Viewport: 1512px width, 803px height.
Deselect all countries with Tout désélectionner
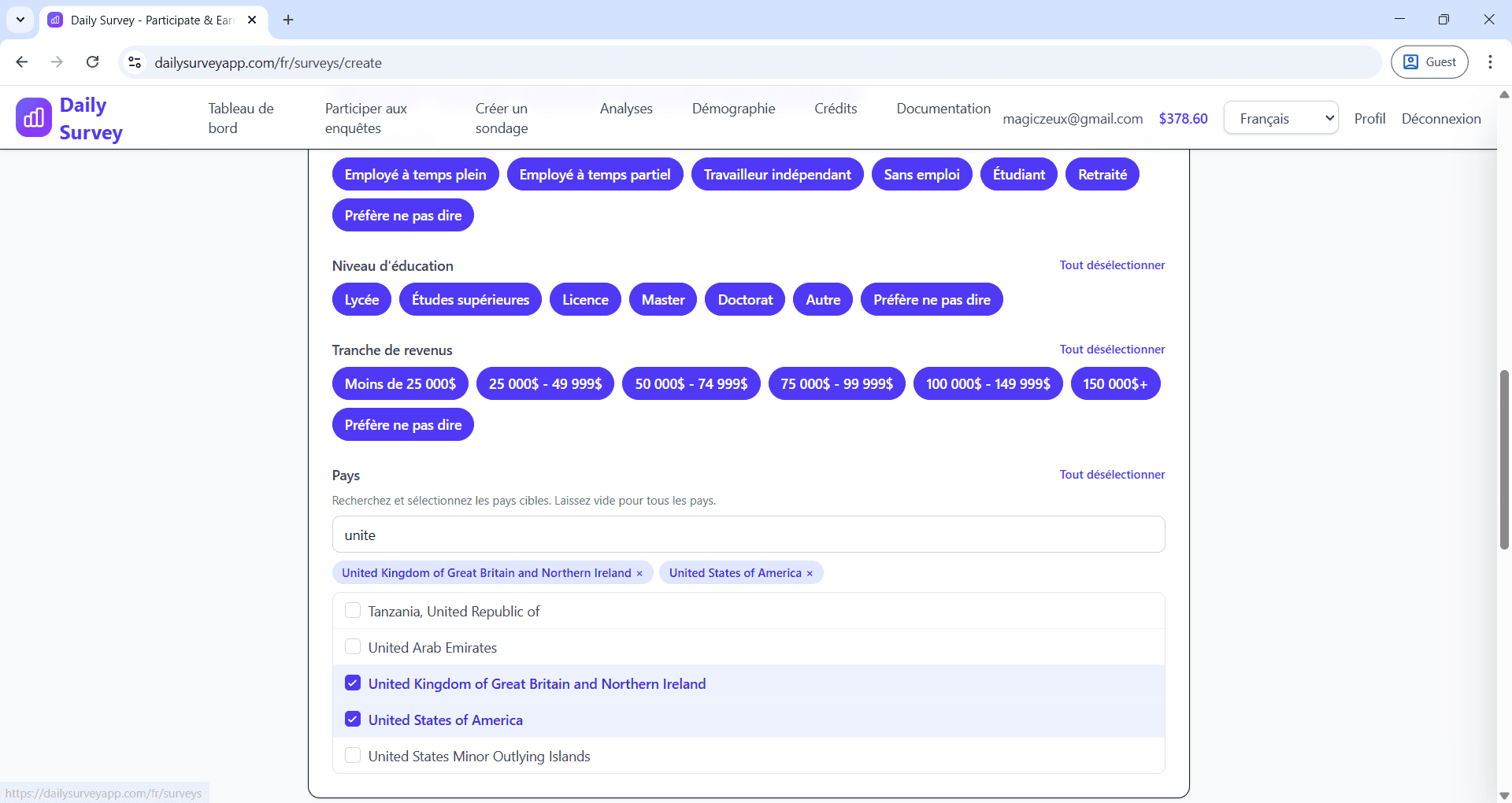point(1112,475)
